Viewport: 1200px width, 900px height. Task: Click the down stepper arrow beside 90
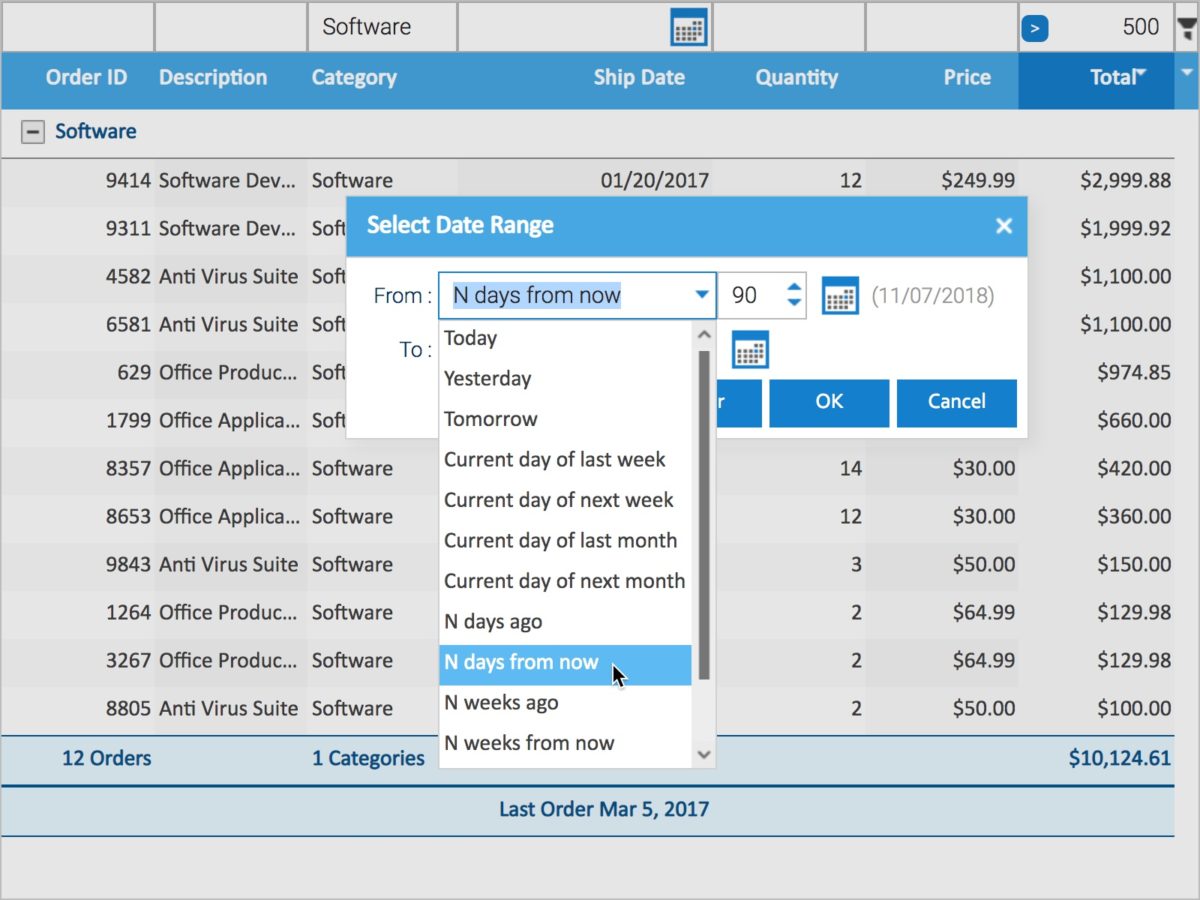pos(793,303)
